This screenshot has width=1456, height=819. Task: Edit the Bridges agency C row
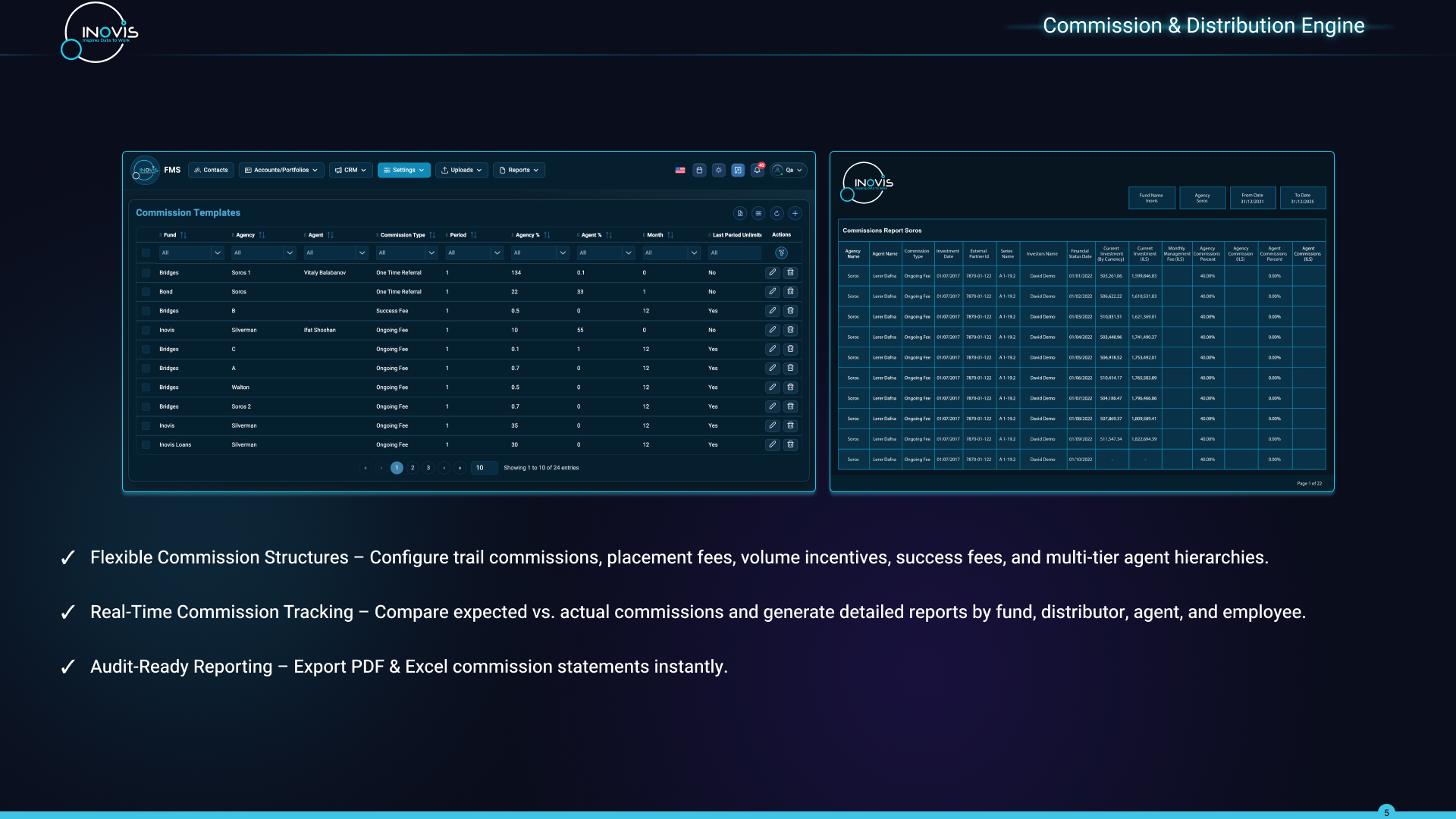tap(772, 349)
